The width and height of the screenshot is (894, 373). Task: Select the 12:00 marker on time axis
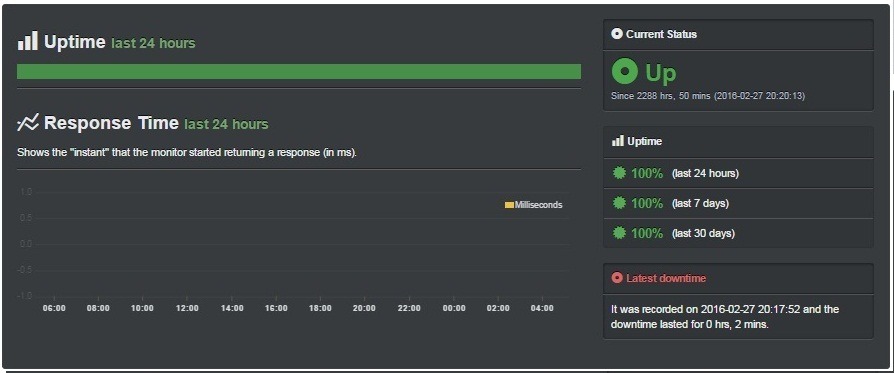(187, 309)
